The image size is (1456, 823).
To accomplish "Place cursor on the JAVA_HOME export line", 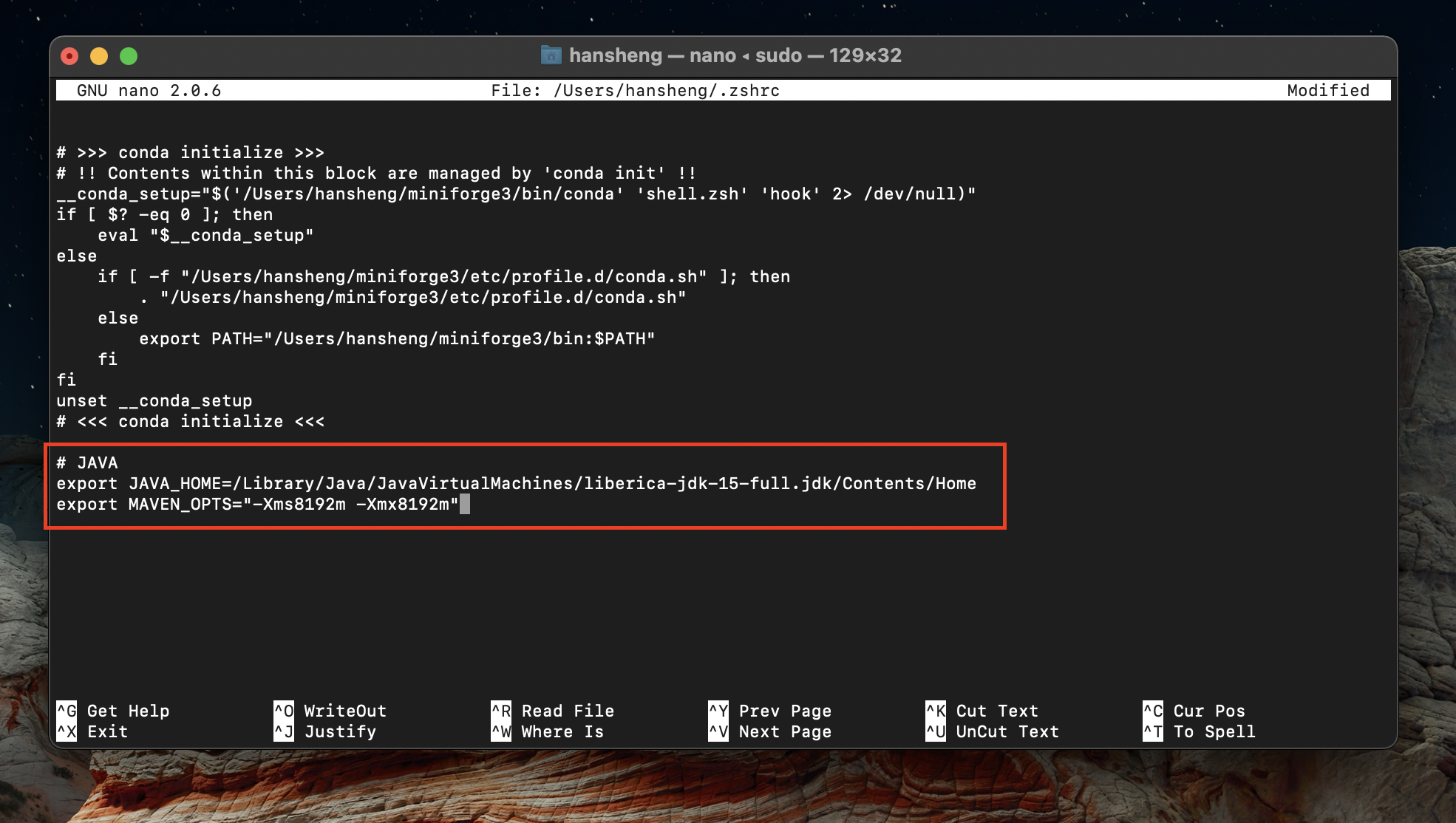I will (516, 483).
